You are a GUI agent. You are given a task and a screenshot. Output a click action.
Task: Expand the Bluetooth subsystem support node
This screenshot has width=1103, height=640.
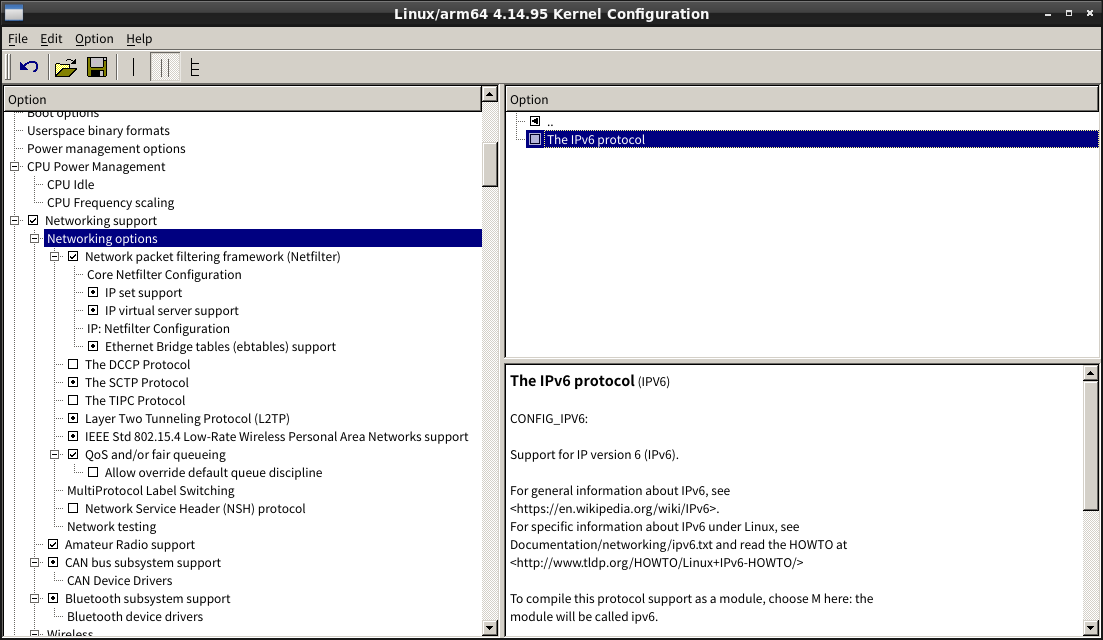[x=35, y=599]
